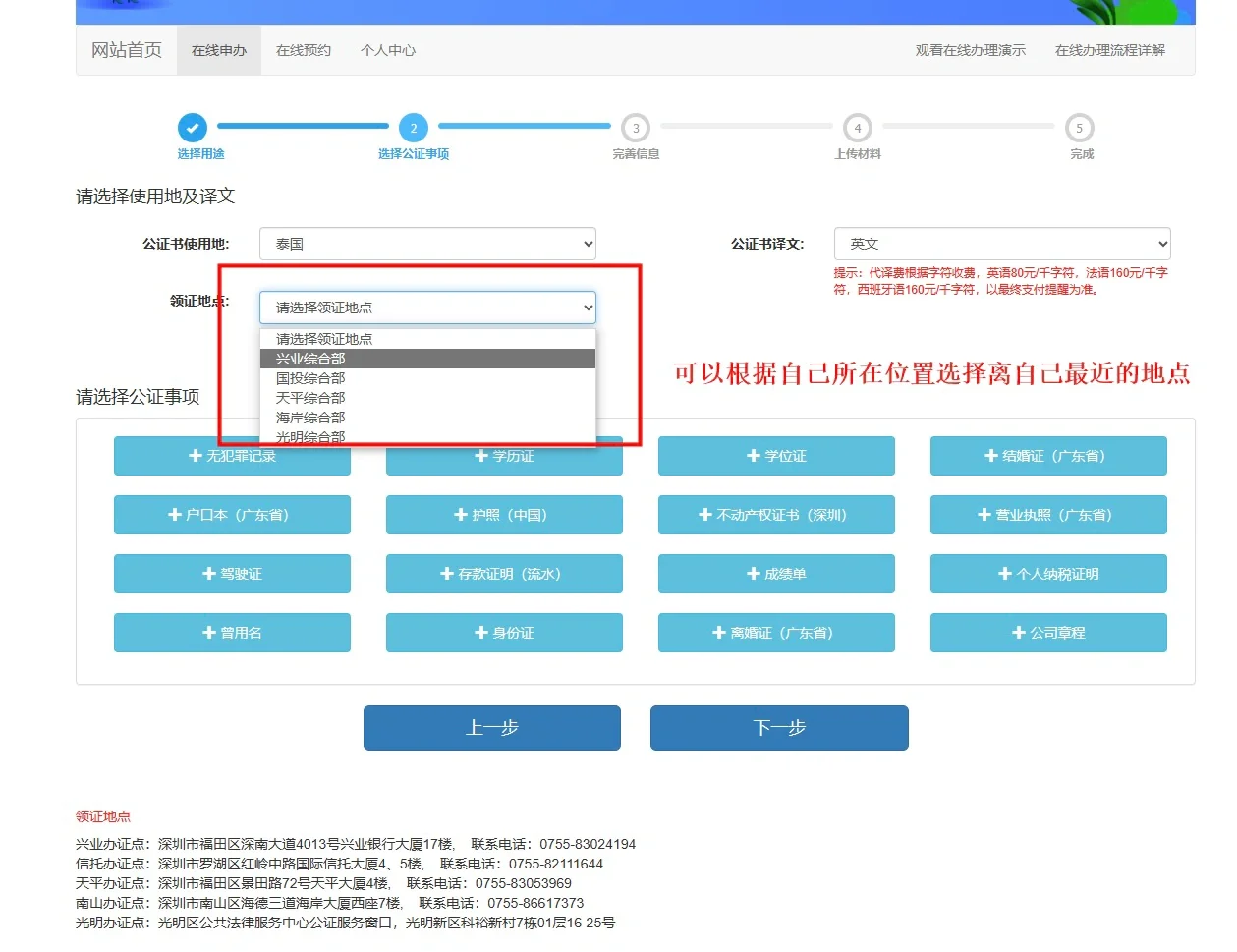Click the completed step 1 checkmark icon
The image size is (1237, 952).
(x=193, y=128)
